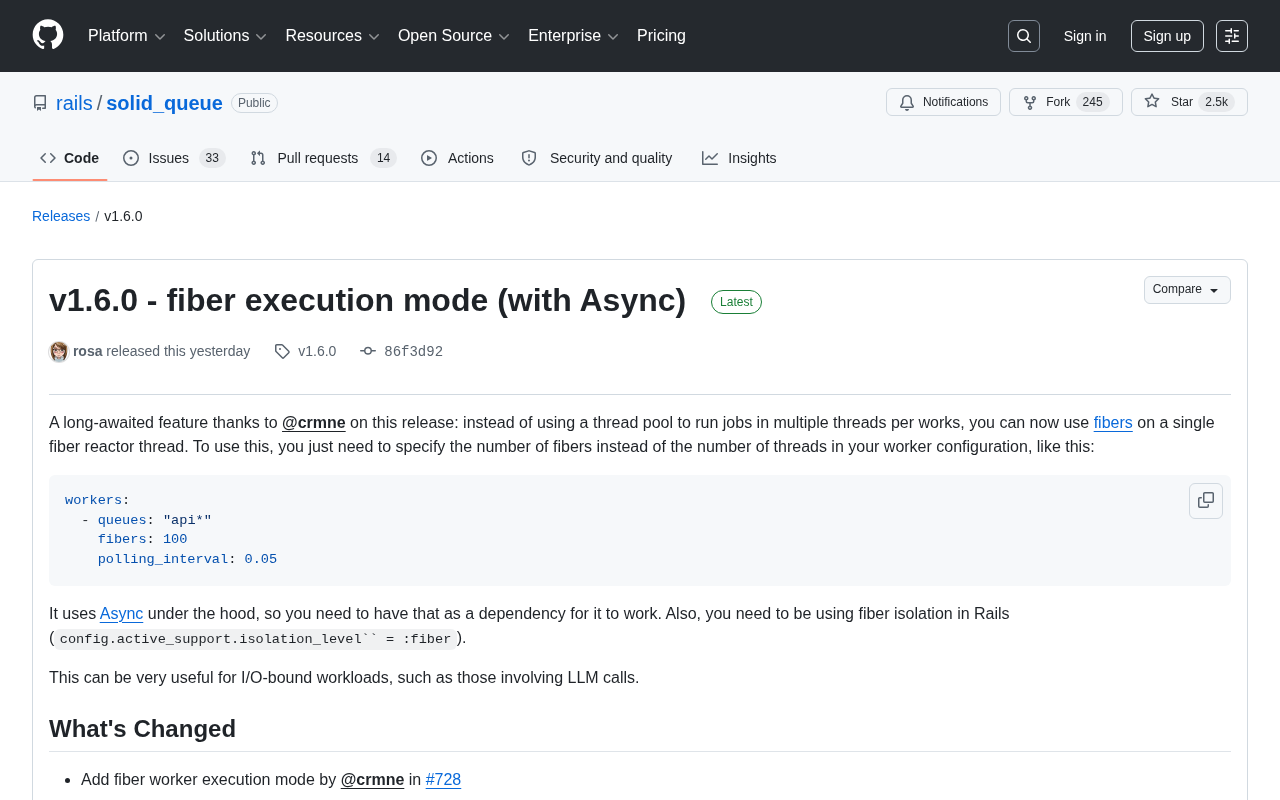Open the GitHub homepage logo
Image resolution: width=1280 pixels, height=800 pixels.
tap(48, 35)
